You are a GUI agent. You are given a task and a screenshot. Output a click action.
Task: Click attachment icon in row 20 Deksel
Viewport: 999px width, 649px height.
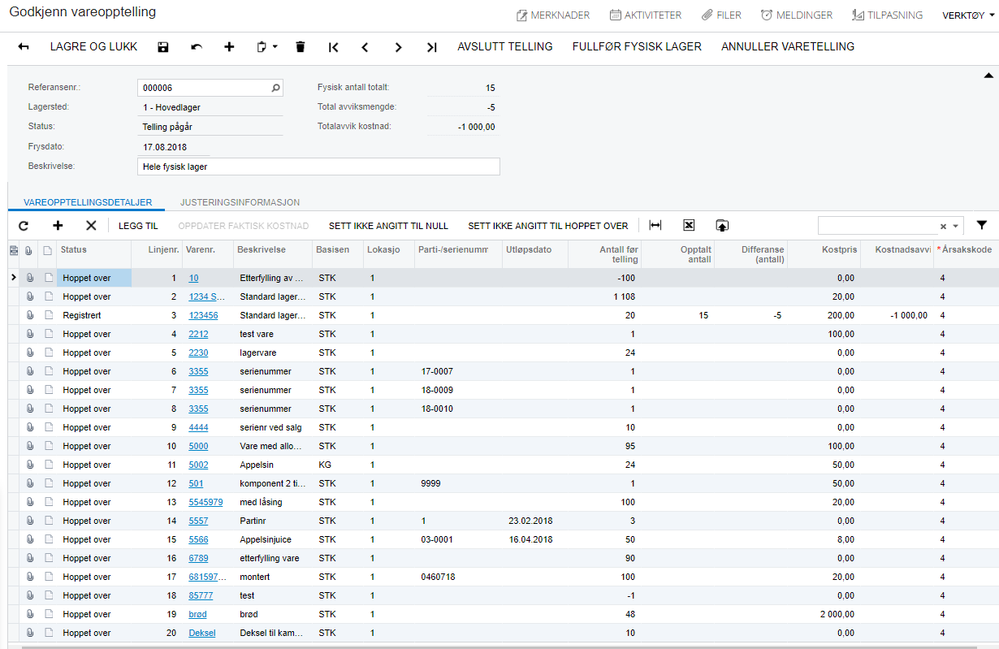(30, 633)
